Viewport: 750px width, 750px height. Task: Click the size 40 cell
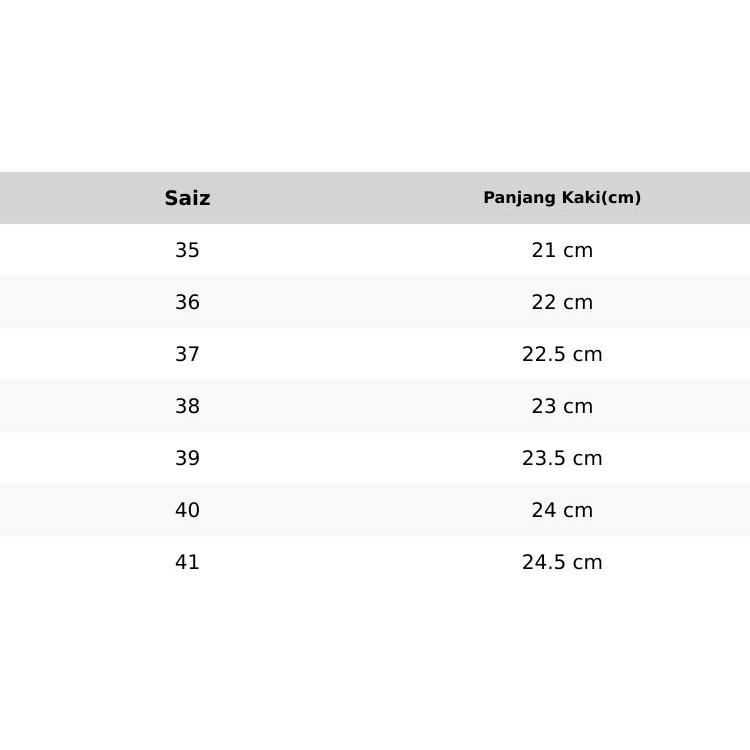coord(187,510)
